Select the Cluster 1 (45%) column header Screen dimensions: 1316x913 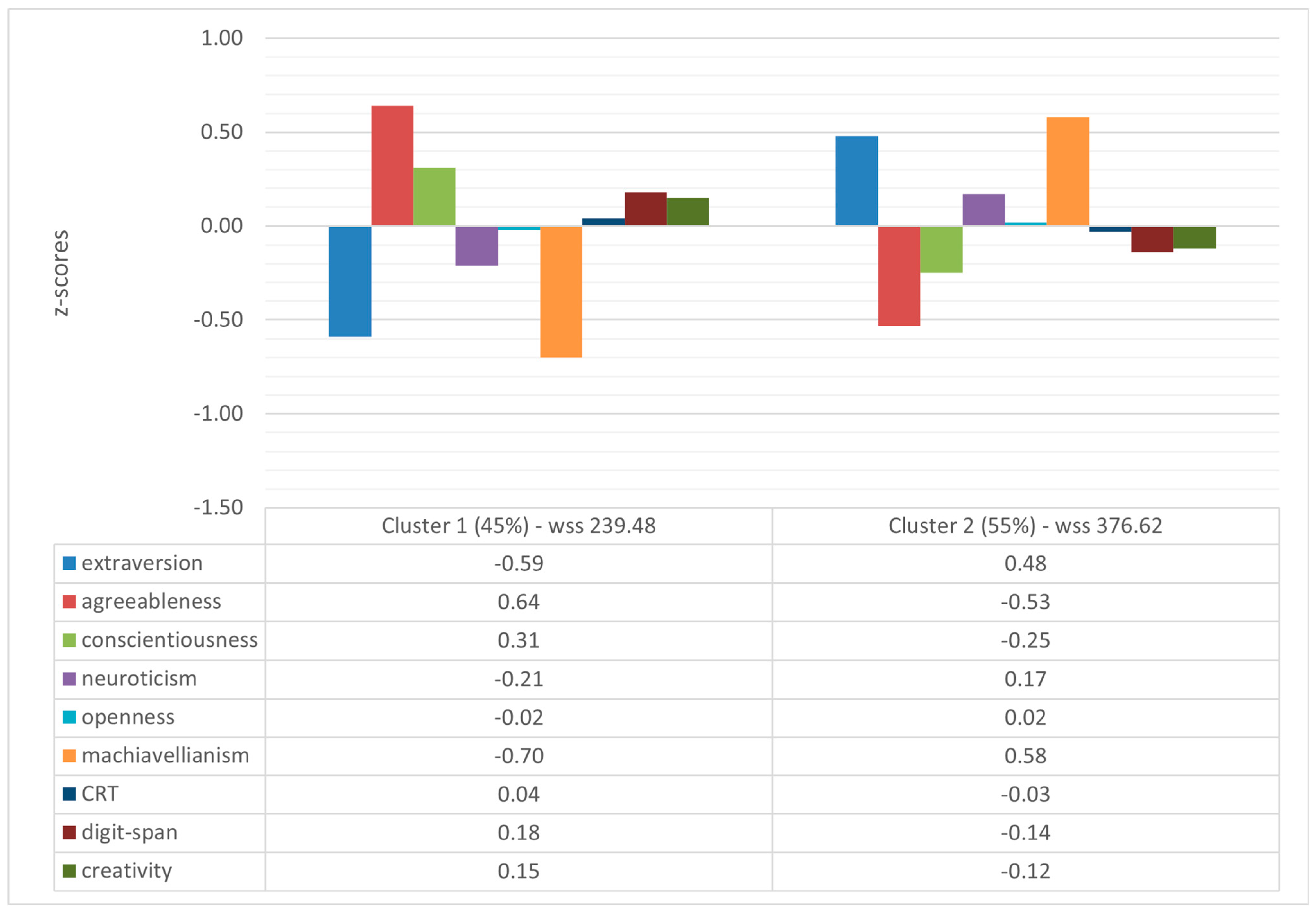coord(518,526)
